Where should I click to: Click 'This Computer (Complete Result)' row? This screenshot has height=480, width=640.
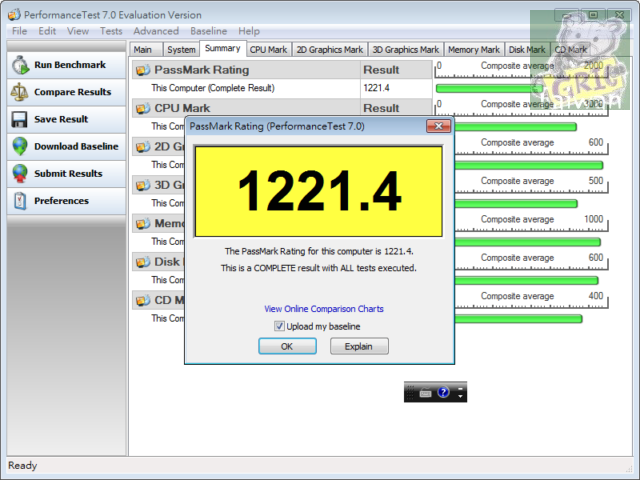point(213,88)
